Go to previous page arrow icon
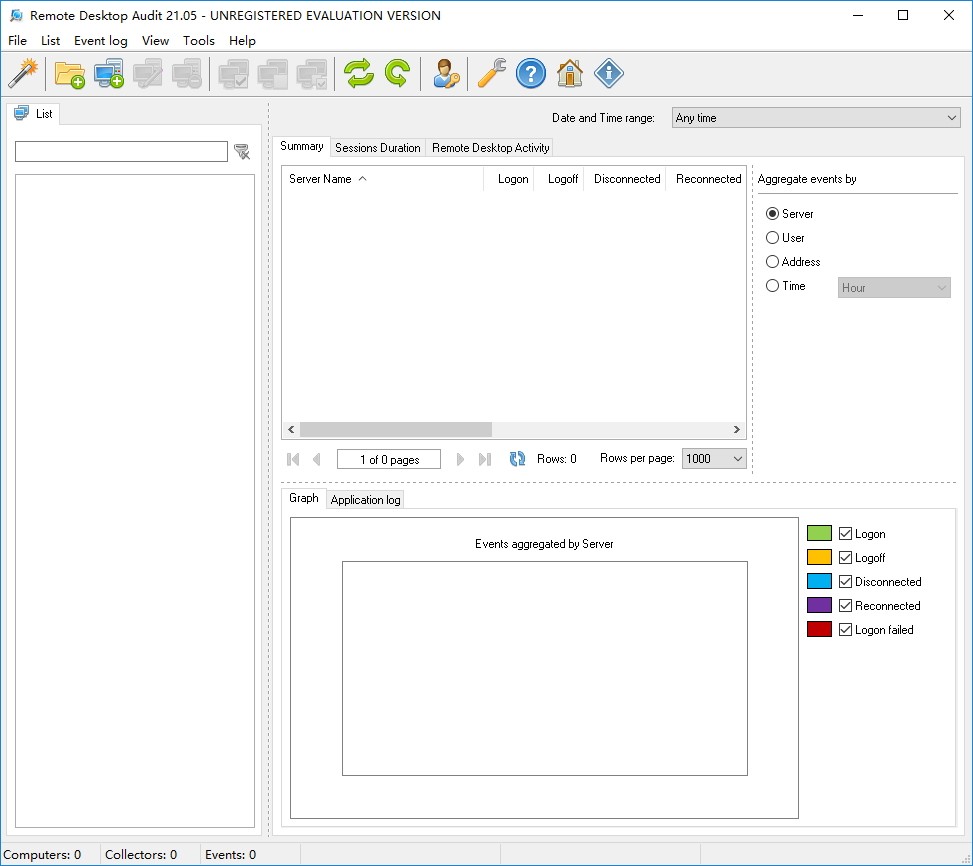 316,459
